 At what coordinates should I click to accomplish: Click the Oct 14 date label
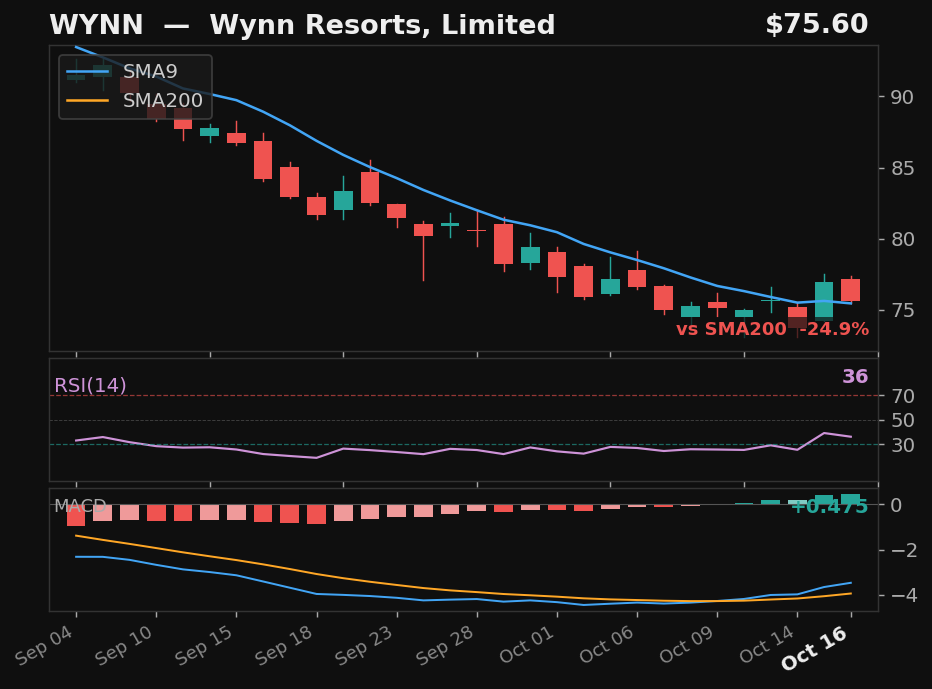[x=767, y=644]
